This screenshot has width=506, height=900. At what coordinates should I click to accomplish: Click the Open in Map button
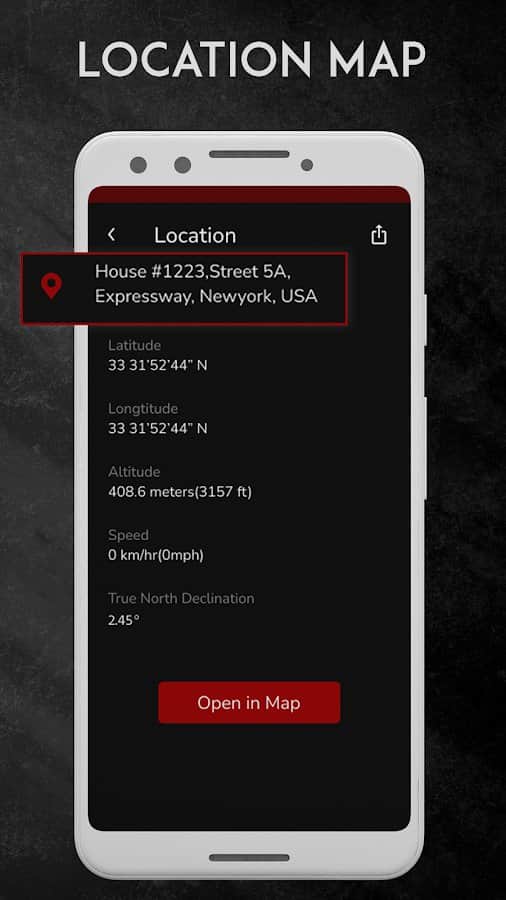tap(249, 703)
